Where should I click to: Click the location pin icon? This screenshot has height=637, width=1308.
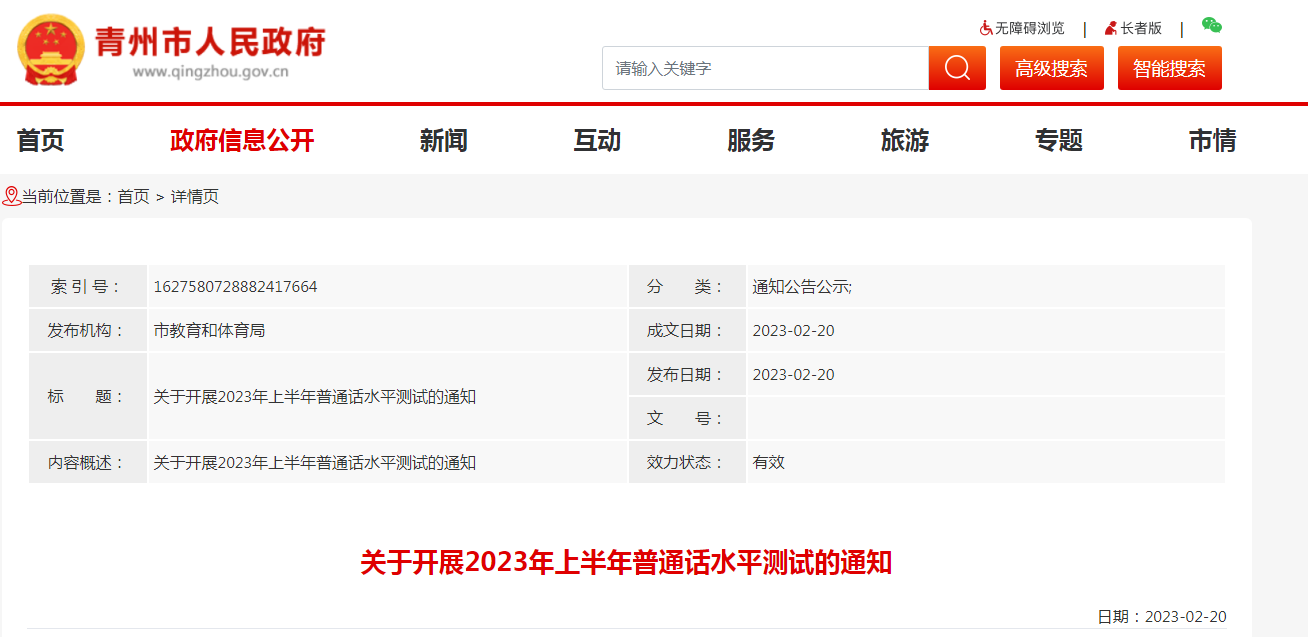point(11,196)
